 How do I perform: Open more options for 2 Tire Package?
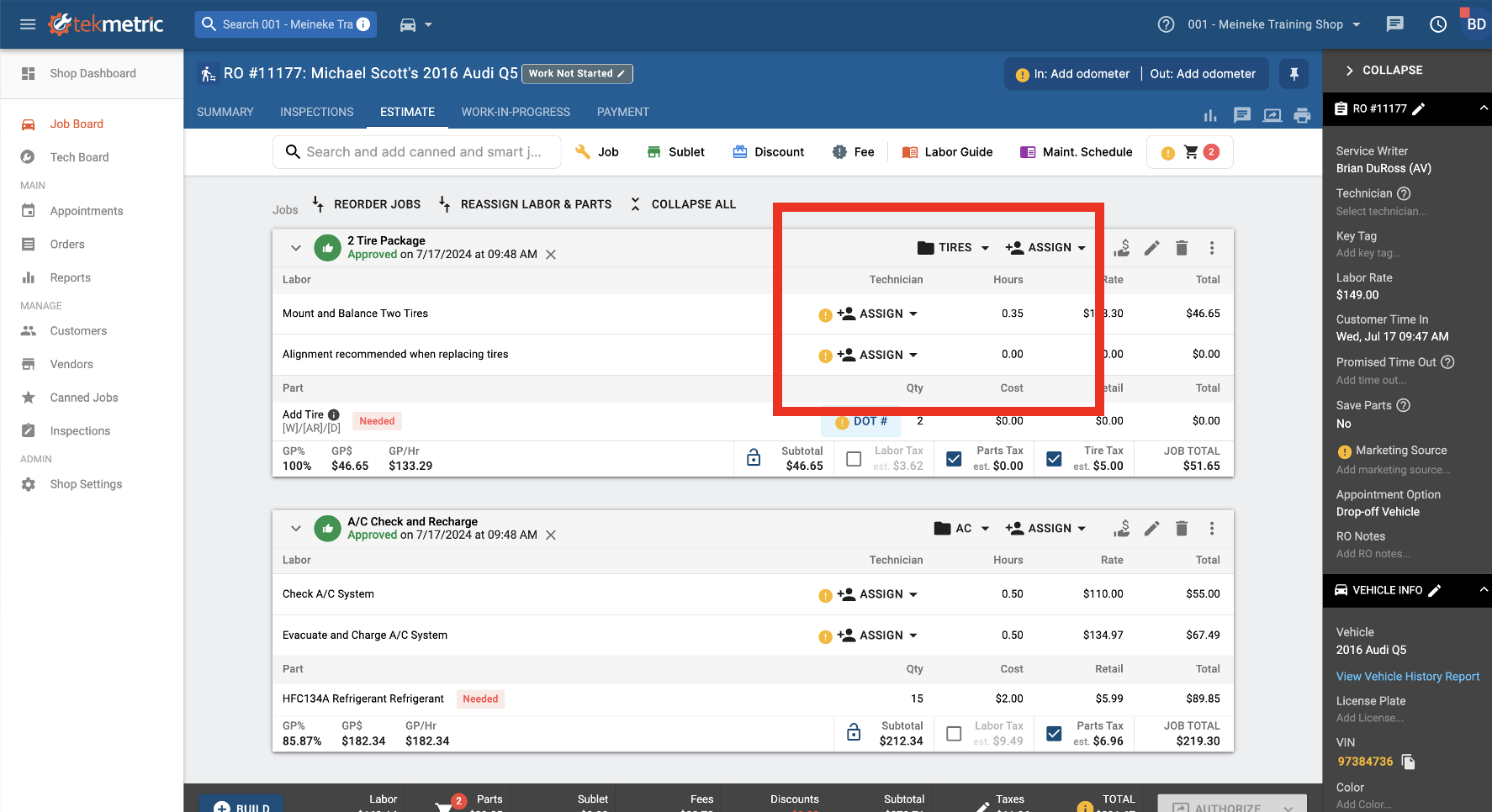pyautogui.click(x=1212, y=247)
